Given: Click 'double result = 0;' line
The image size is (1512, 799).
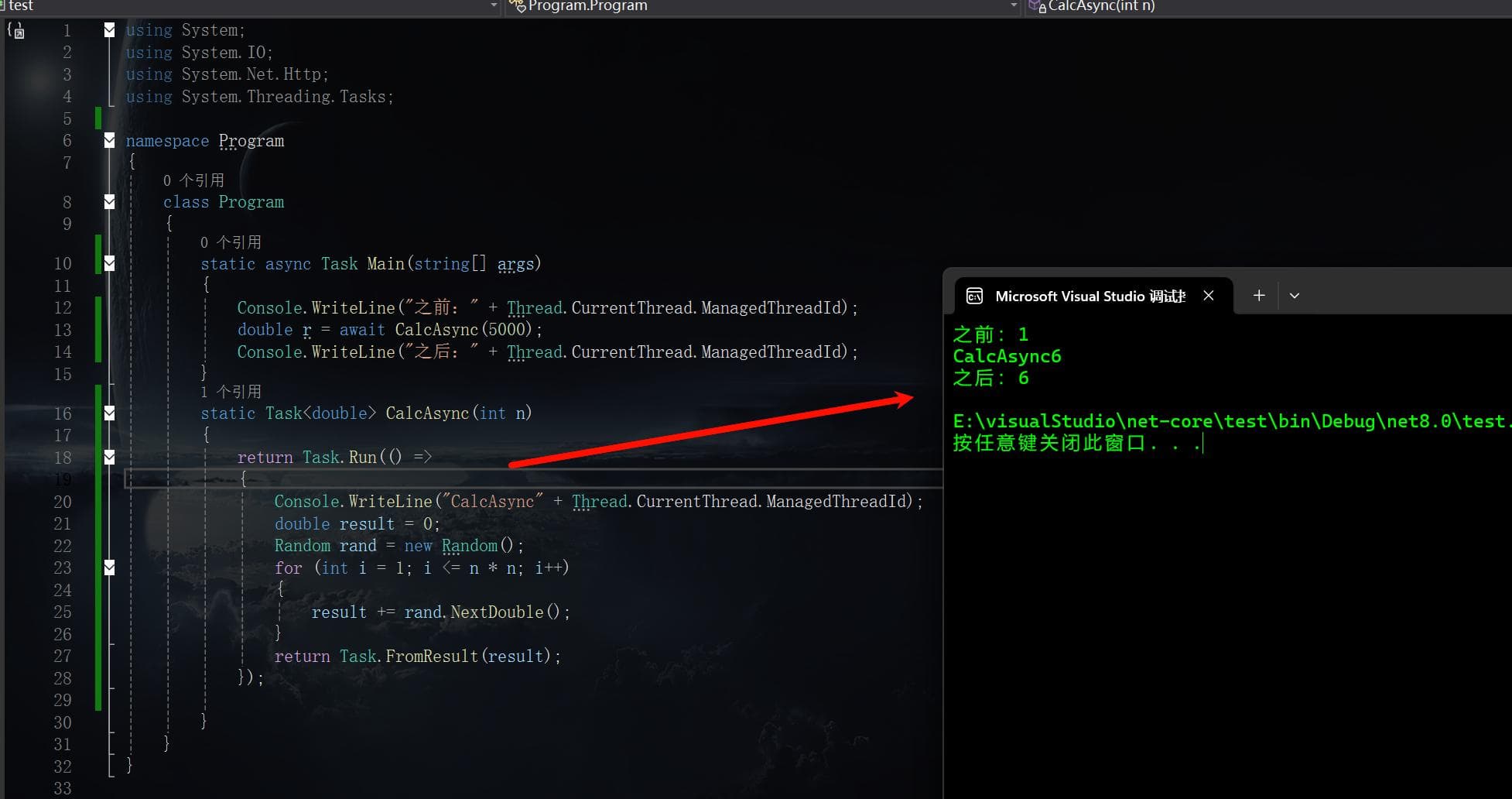Looking at the screenshot, I should [x=357, y=524].
